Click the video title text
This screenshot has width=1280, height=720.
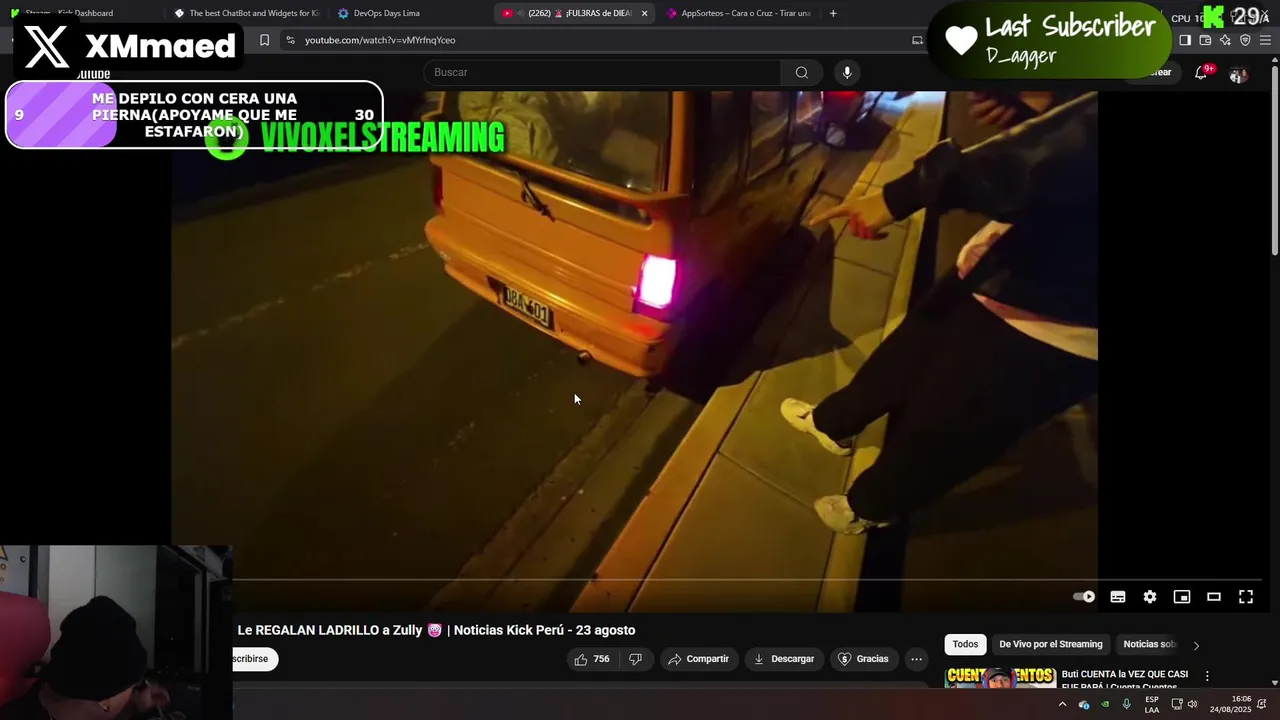click(x=436, y=630)
